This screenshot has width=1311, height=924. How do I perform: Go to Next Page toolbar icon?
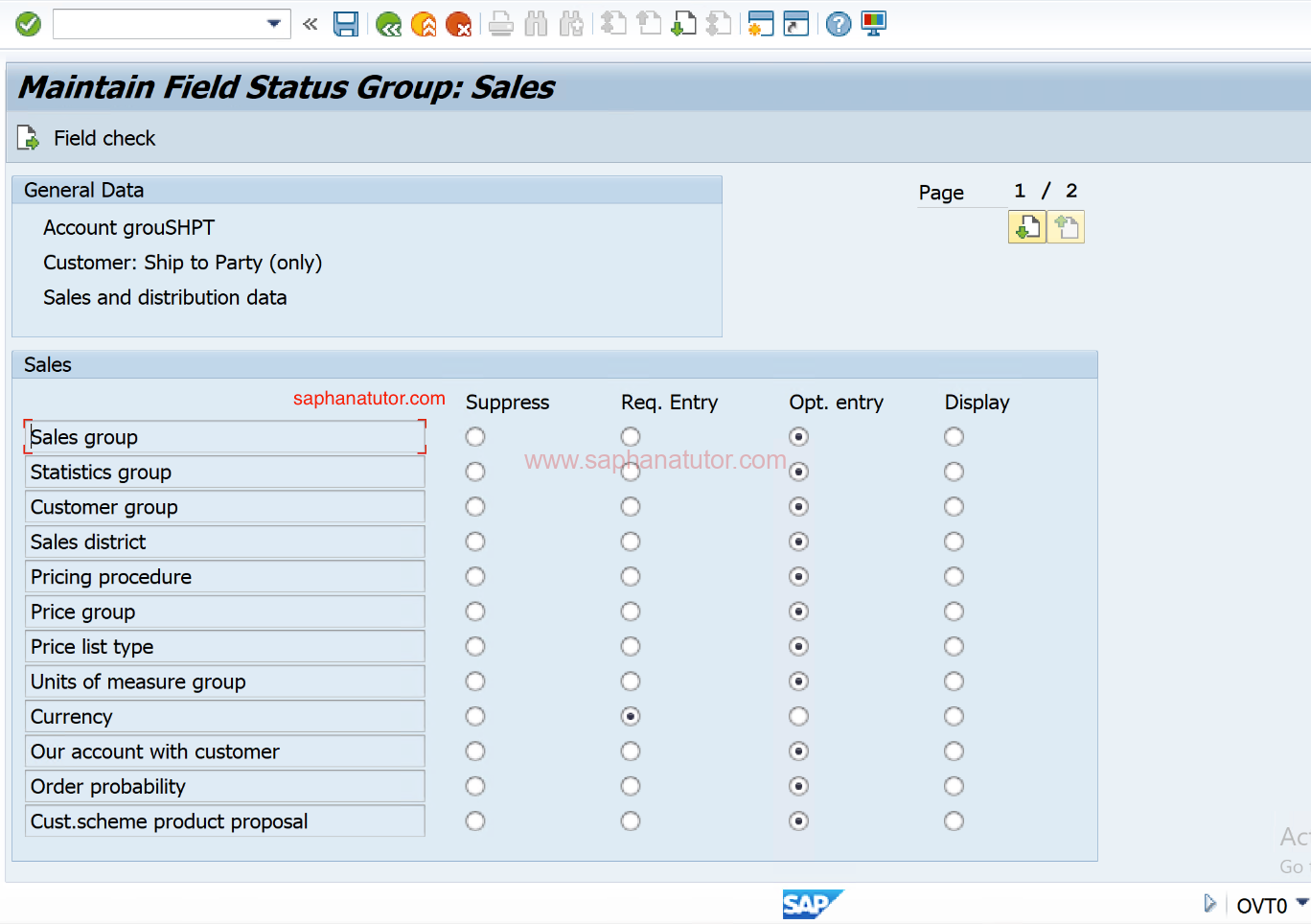(x=683, y=24)
